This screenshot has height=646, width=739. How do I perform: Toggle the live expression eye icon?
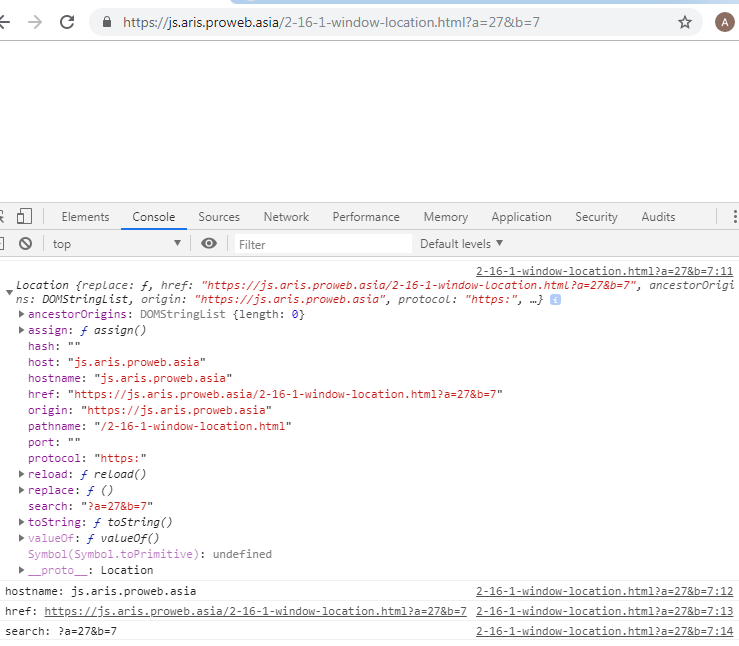tap(209, 243)
